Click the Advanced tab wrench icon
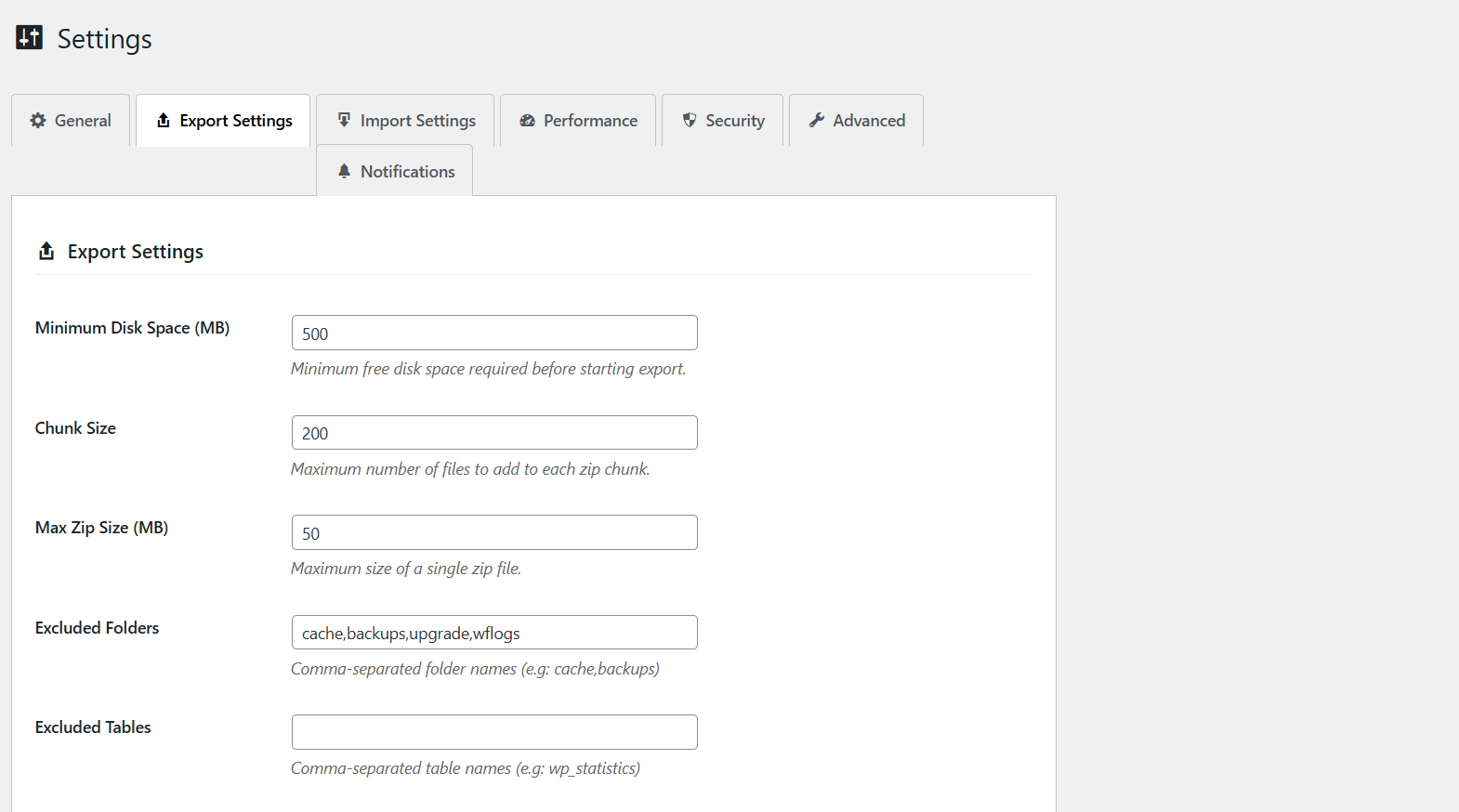Viewport: 1459px width, 812px height. (x=817, y=120)
